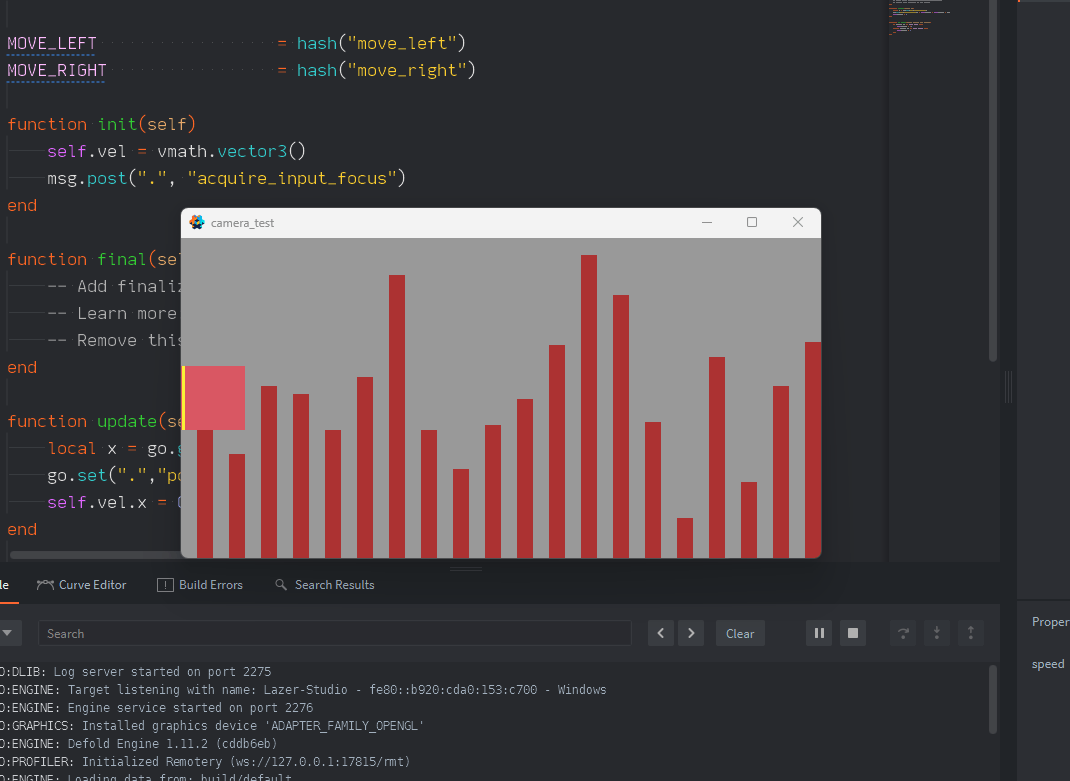Open the console filter dropdown arrow
1070x781 pixels.
7,633
